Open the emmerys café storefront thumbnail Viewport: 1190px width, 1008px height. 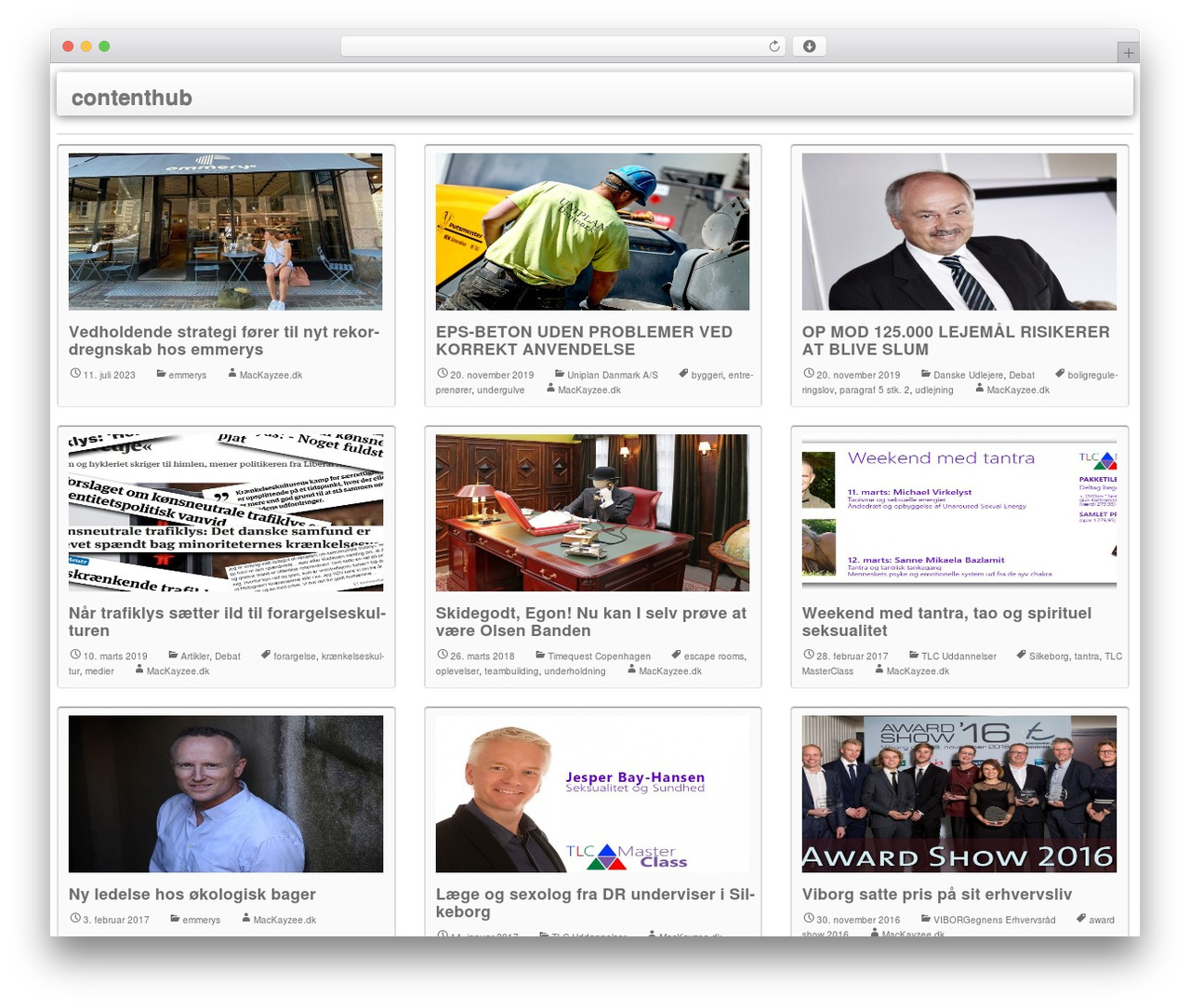(x=226, y=232)
